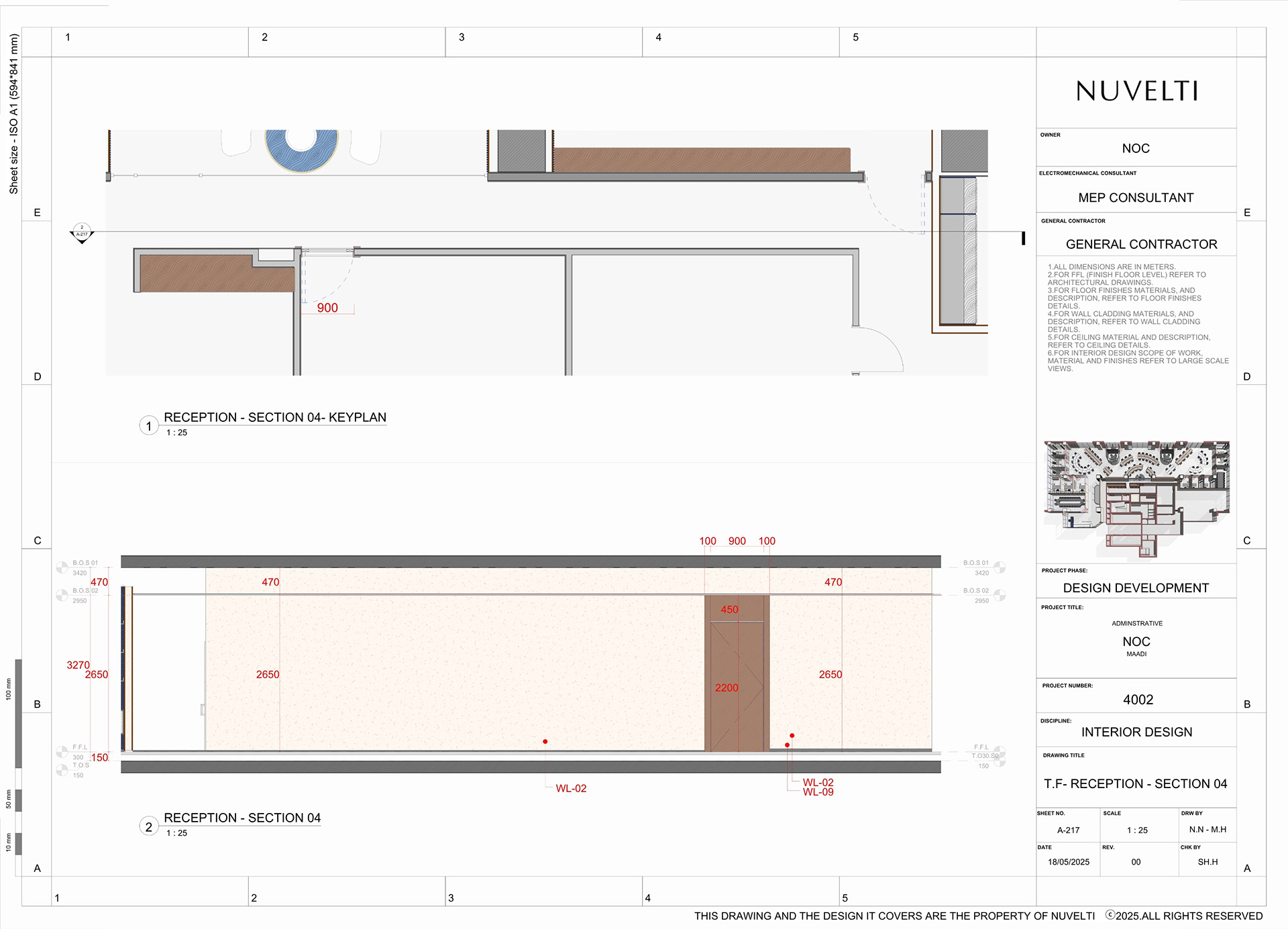Viewport: 1288px width, 929px height.
Task: Click the left B.O.S 01 level marker symbol
Action: [62, 567]
